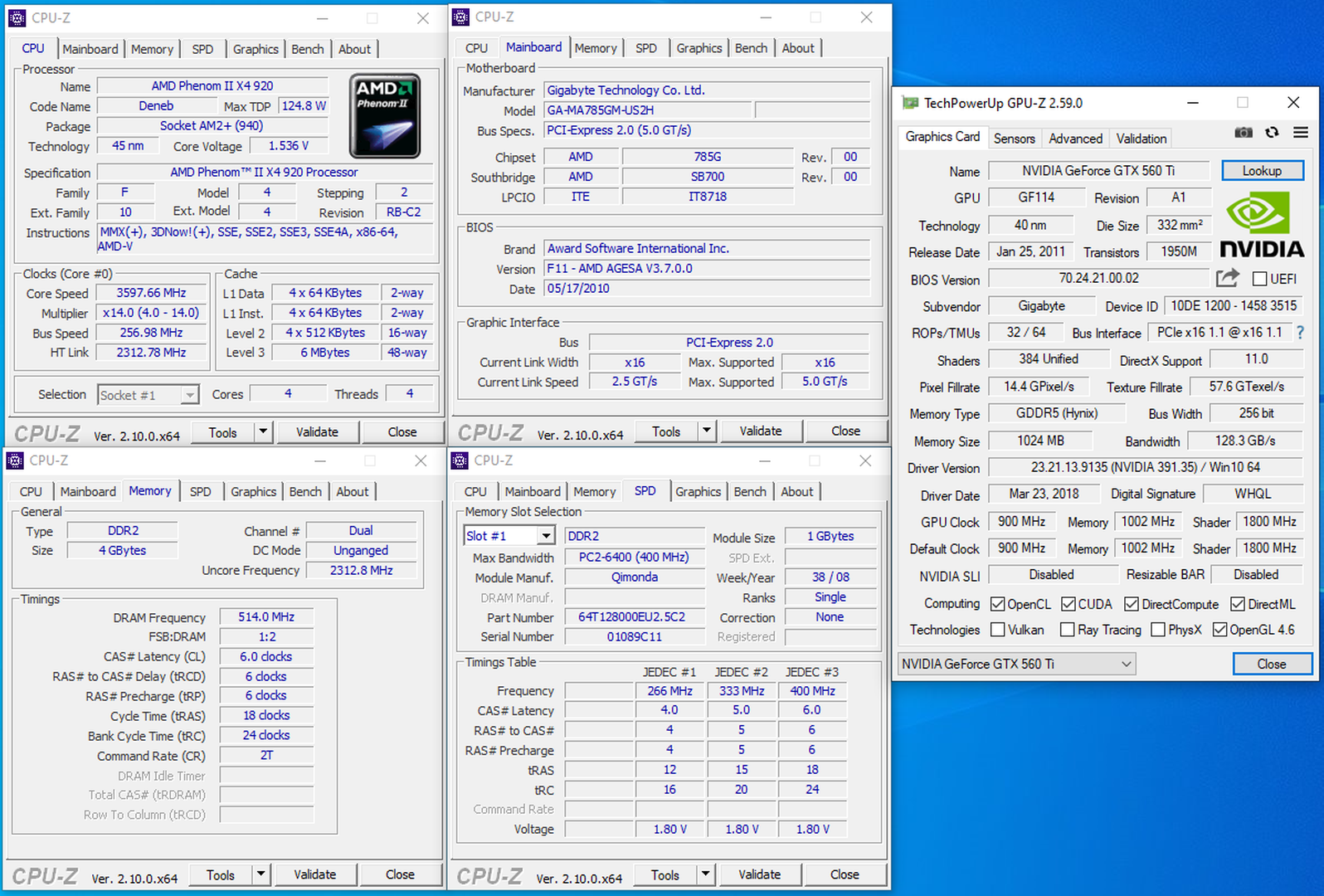
Task: Toggle the PhysX checkbox
Action: point(1158,630)
